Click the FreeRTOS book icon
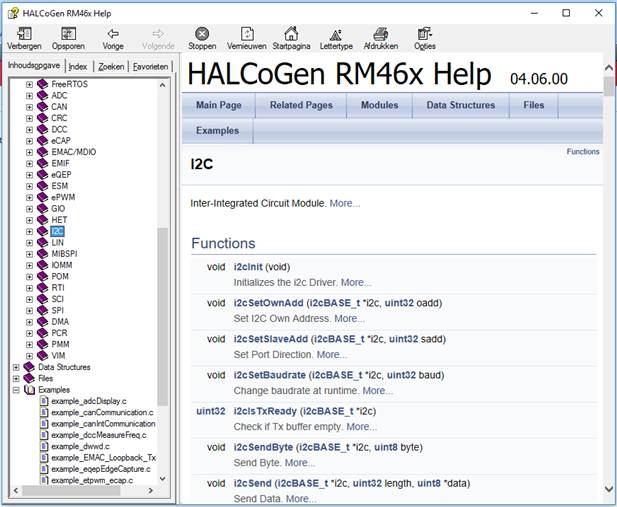Viewport: 617px width, 507px height. tap(42, 84)
